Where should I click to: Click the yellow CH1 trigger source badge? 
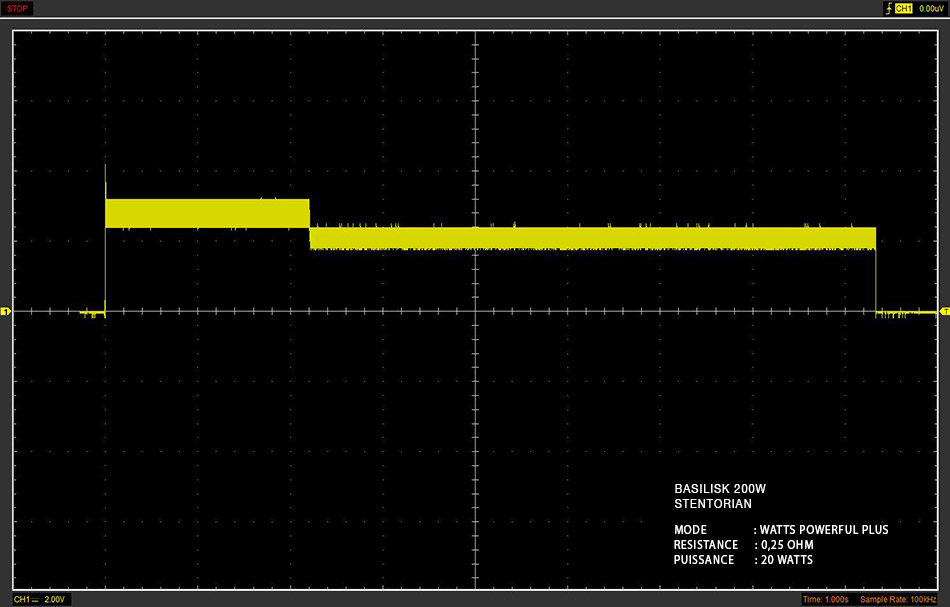pyautogui.click(x=903, y=8)
